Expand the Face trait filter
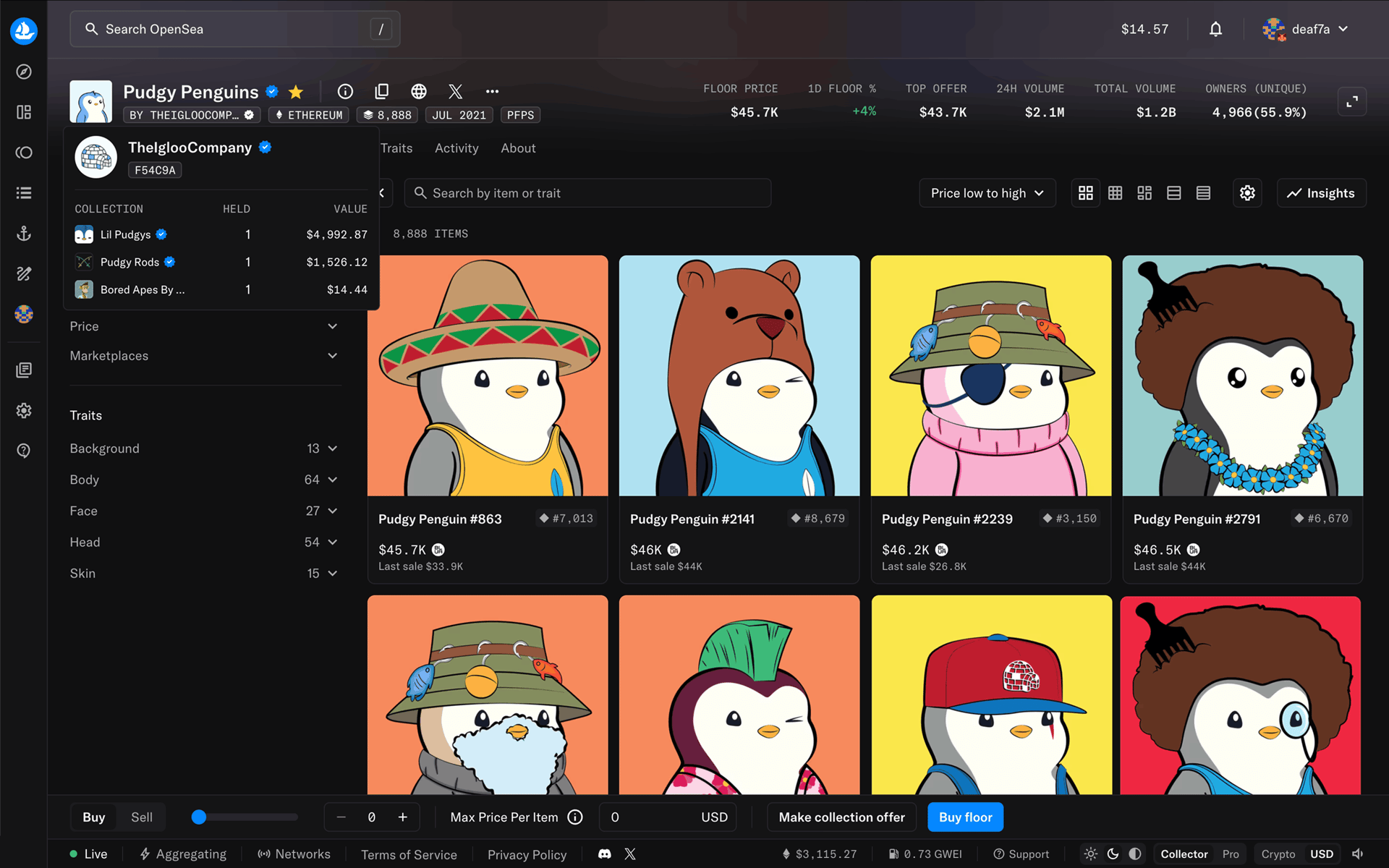 [204, 511]
